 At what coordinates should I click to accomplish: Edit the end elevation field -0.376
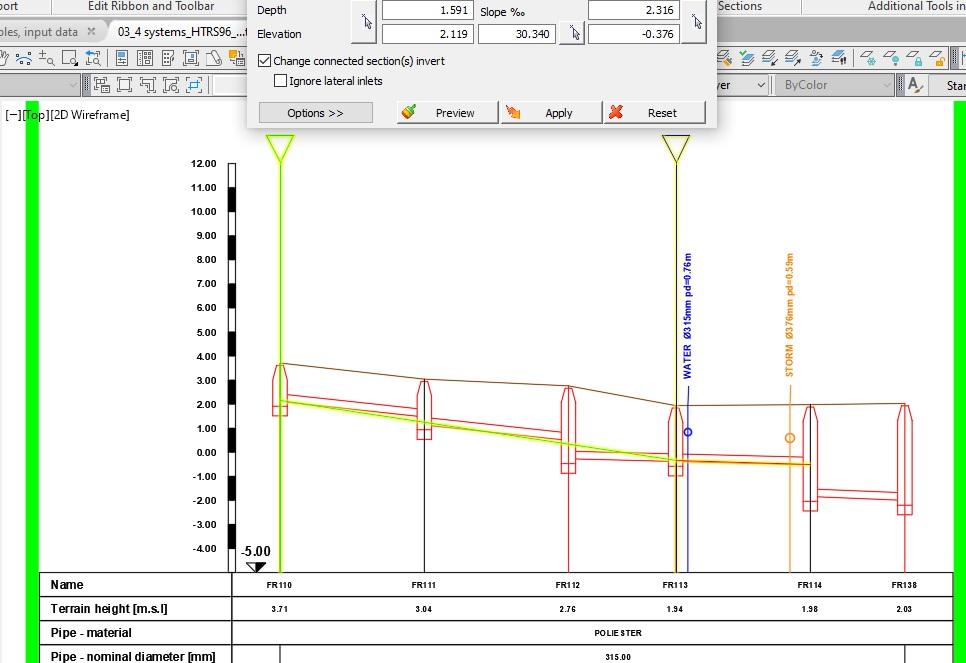coord(634,34)
